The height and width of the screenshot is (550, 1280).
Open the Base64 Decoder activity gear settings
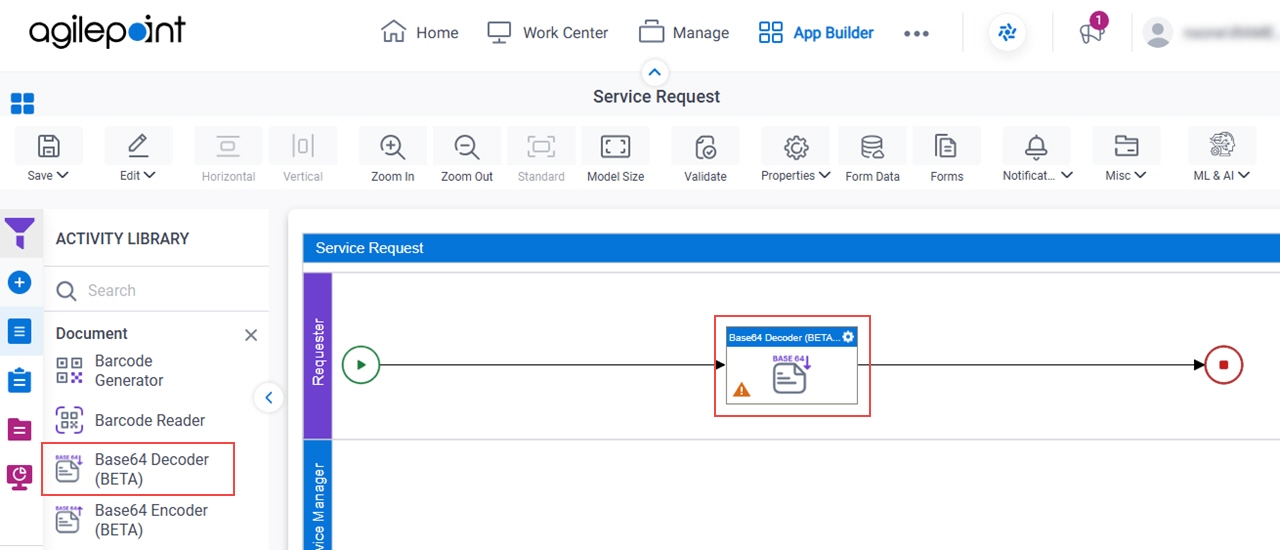848,337
